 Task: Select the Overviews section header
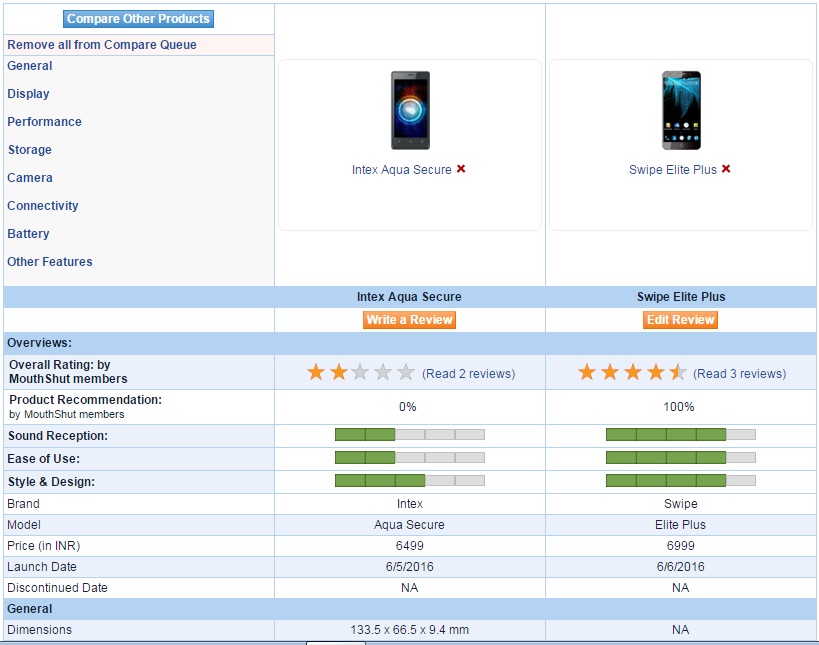[40, 343]
